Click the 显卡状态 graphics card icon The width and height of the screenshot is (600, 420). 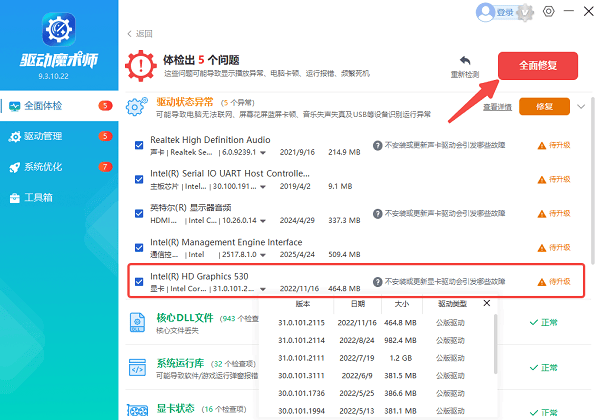coord(137,411)
